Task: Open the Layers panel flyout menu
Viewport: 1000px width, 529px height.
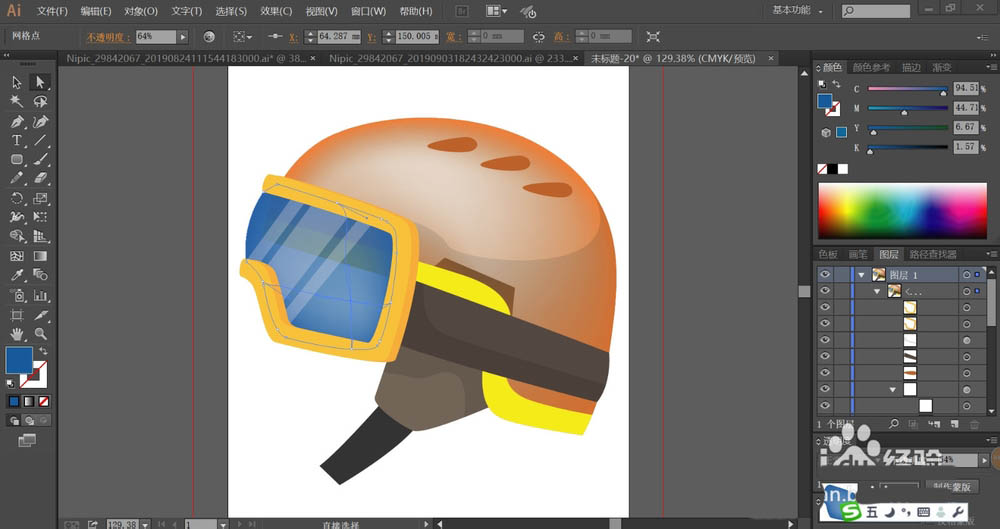Action: tap(991, 254)
